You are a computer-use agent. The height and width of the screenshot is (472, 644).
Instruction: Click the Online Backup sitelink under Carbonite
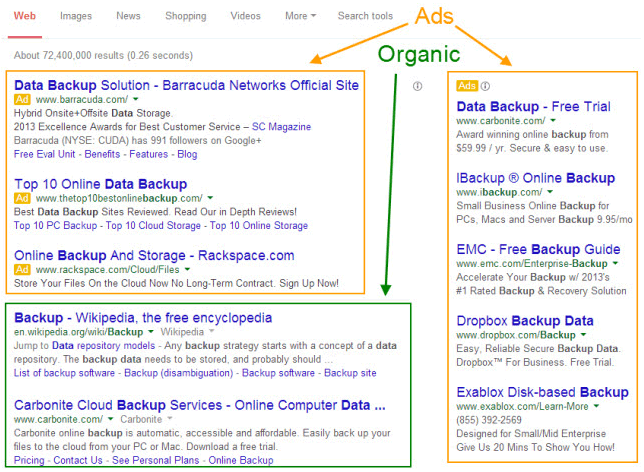[x=241, y=460]
